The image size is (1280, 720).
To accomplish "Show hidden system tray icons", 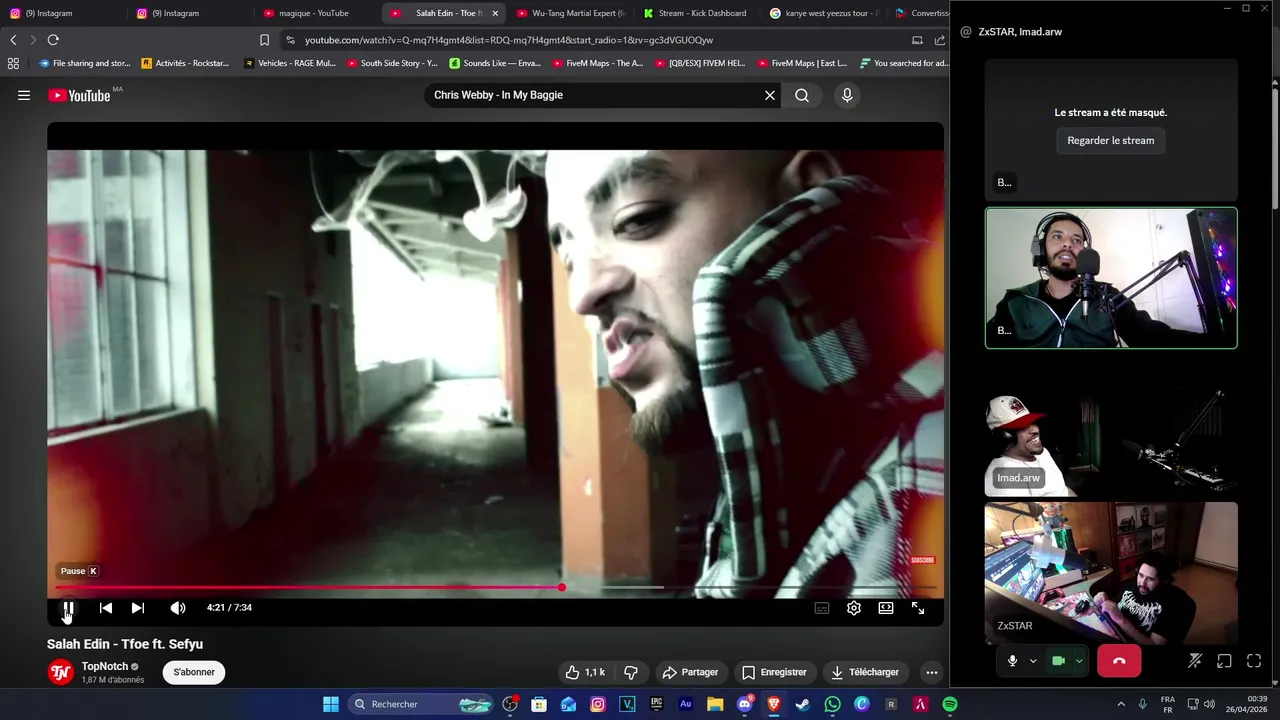I will tap(1121, 704).
